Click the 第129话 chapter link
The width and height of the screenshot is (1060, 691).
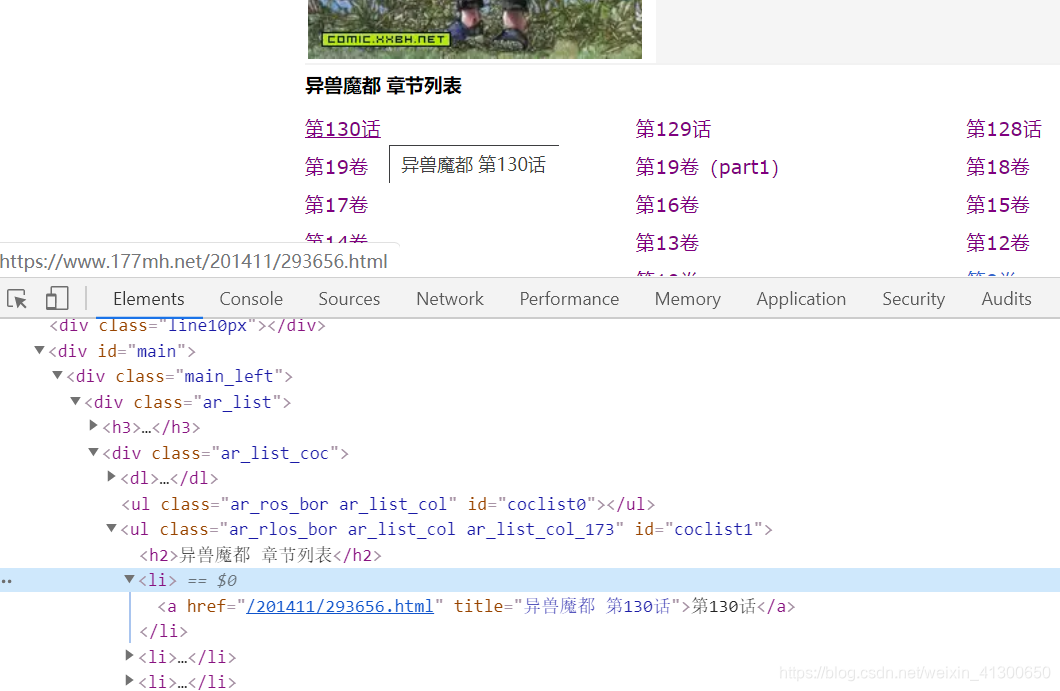(673, 128)
